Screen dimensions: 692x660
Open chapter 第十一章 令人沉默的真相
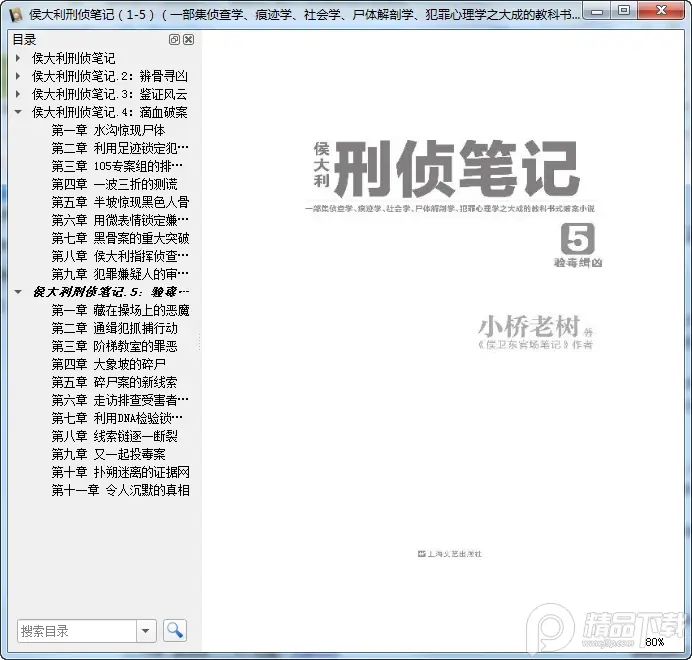click(120, 490)
